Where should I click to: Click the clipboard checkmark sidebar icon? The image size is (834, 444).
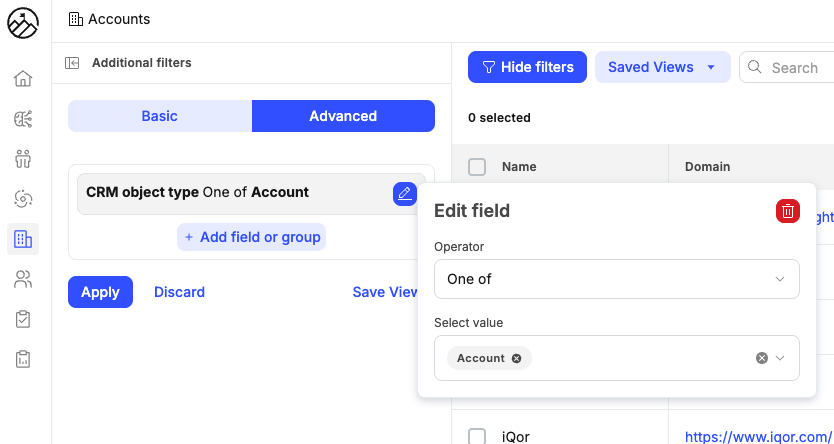pos(23,319)
